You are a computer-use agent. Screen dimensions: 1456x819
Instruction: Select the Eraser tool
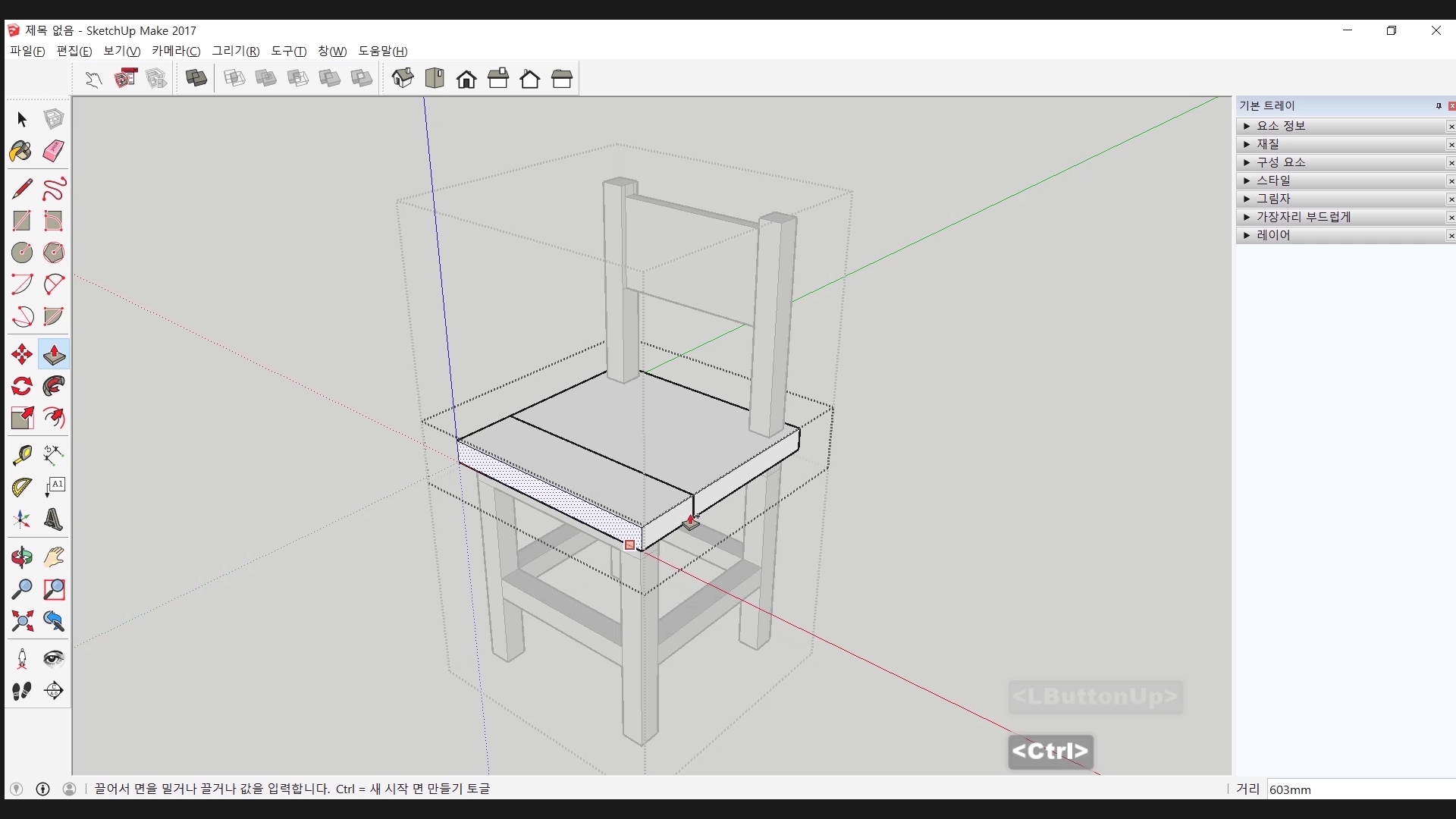(53, 151)
